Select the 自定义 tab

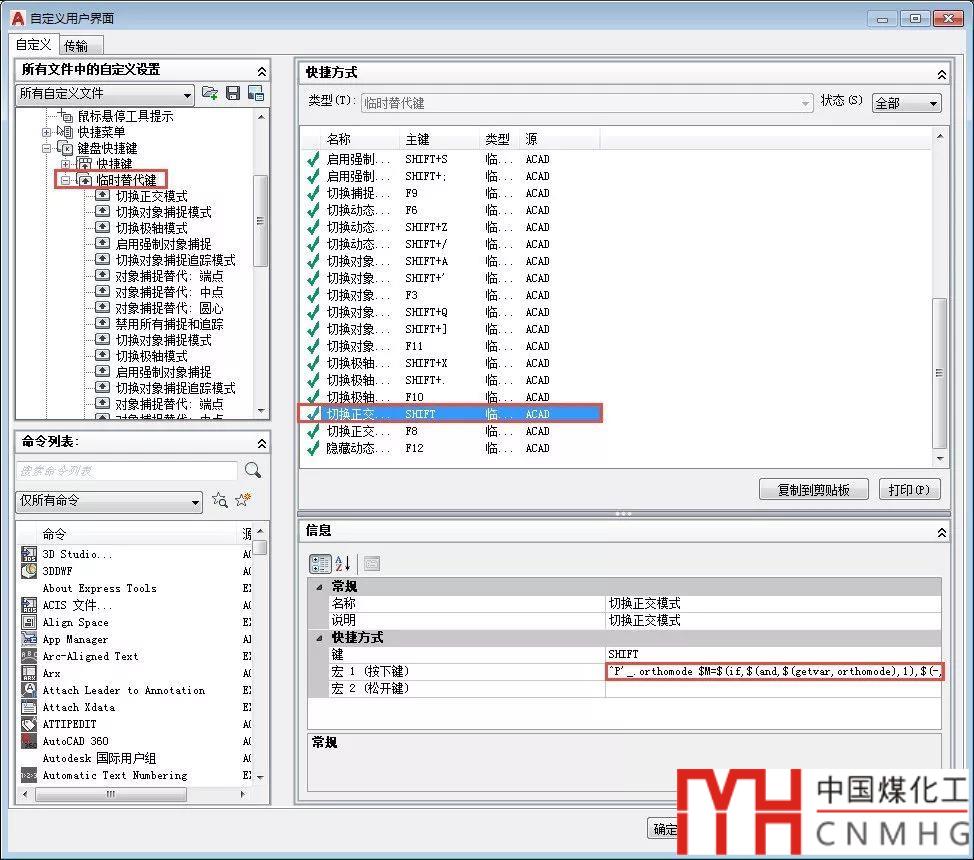pyautogui.click(x=33, y=45)
